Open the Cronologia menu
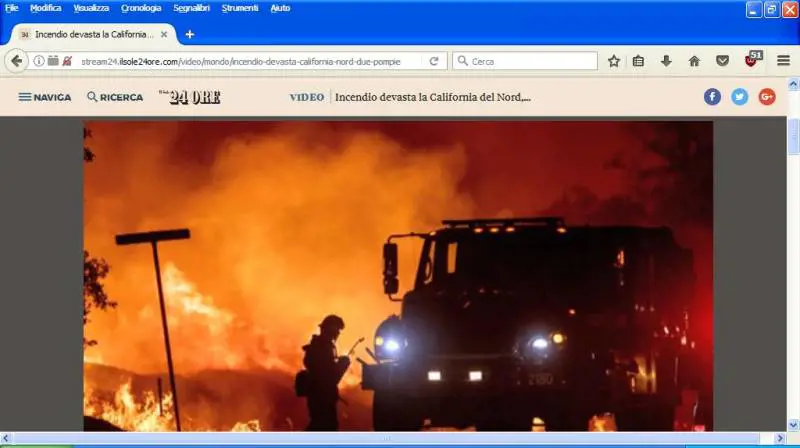 click(141, 8)
